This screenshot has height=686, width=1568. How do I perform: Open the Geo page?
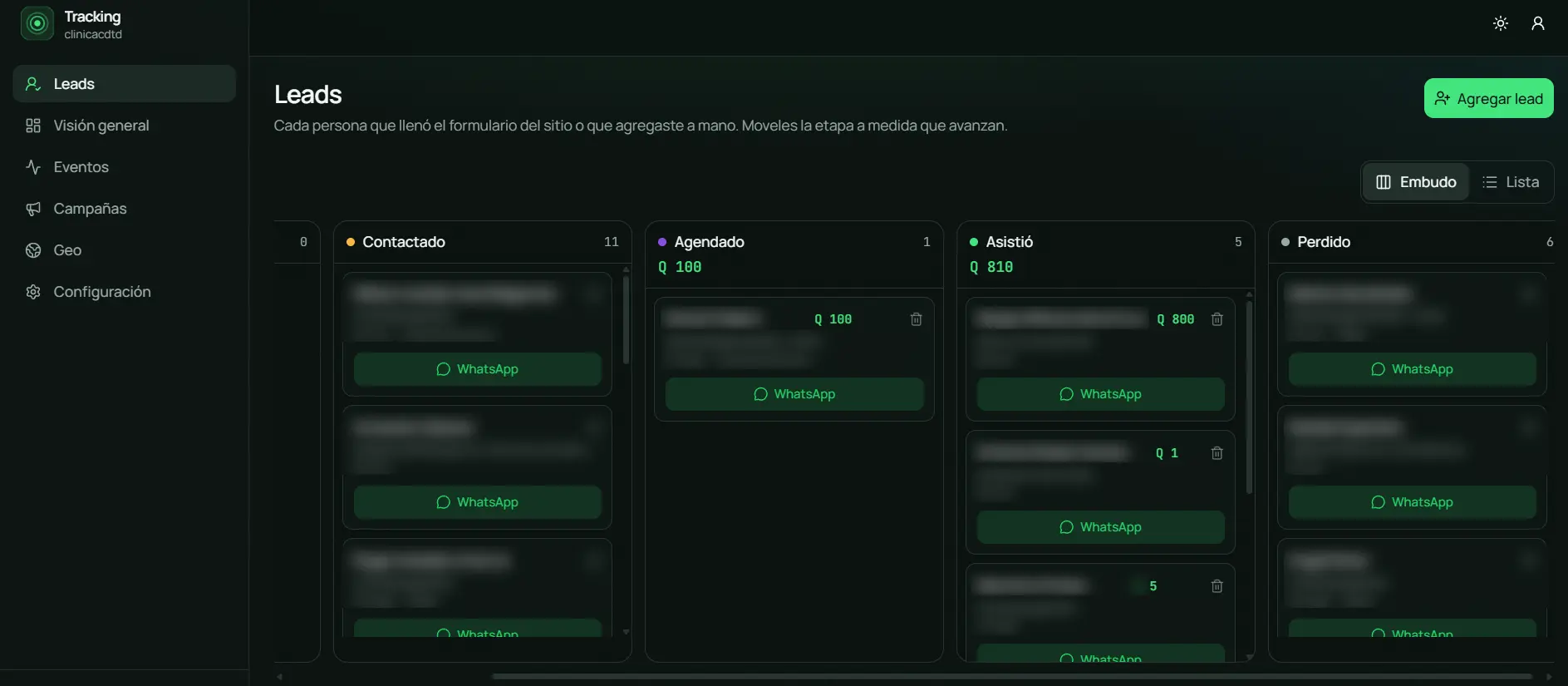(x=125, y=250)
